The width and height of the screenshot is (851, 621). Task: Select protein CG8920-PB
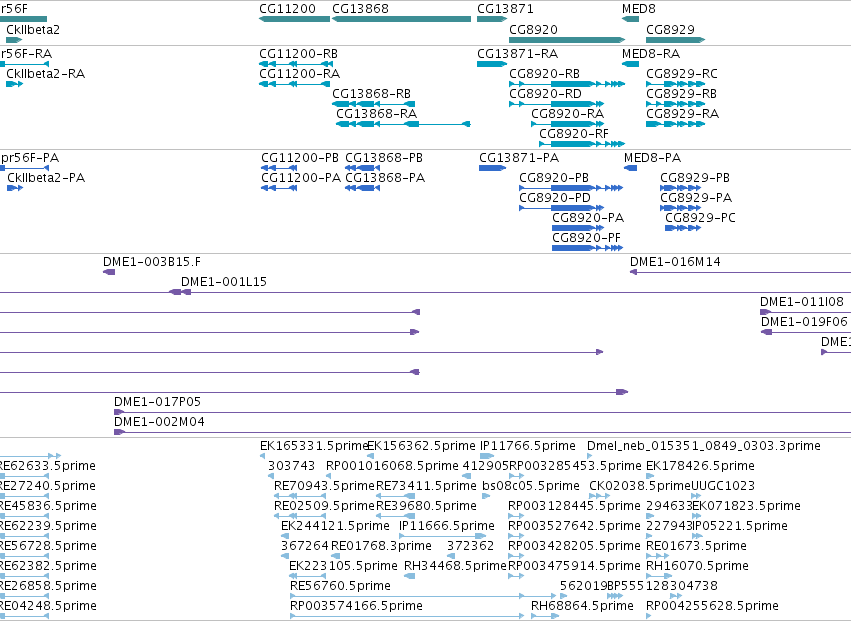[571, 188]
